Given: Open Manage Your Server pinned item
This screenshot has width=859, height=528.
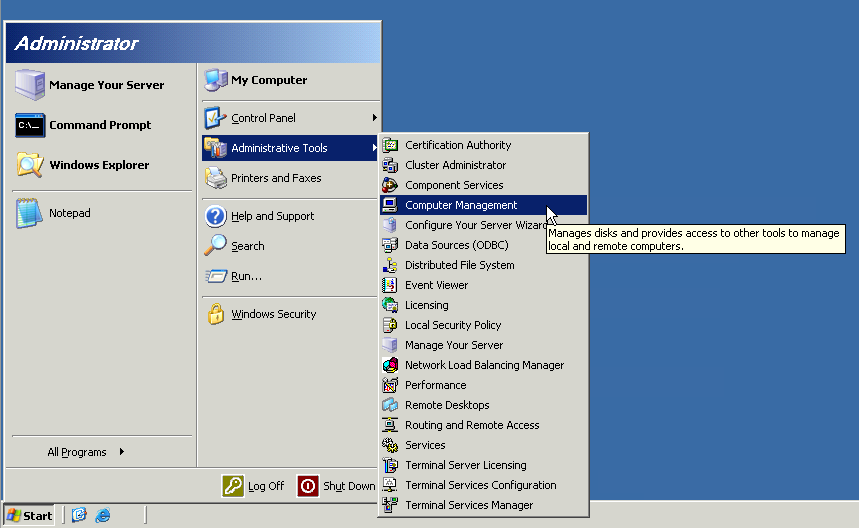Looking at the screenshot, I should click(102, 85).
